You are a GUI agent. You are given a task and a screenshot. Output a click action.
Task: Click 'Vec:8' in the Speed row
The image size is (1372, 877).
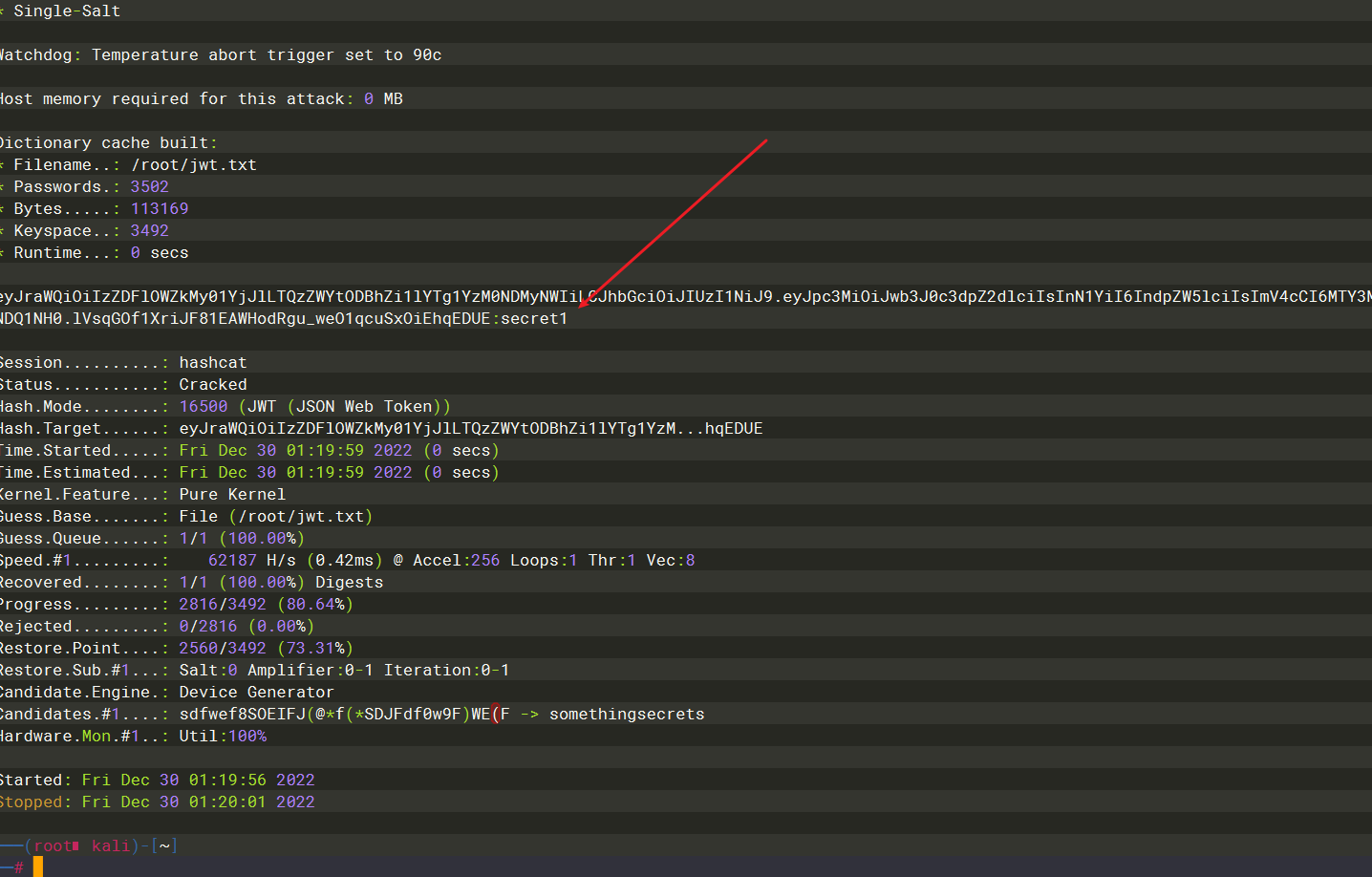pos(671,561)
